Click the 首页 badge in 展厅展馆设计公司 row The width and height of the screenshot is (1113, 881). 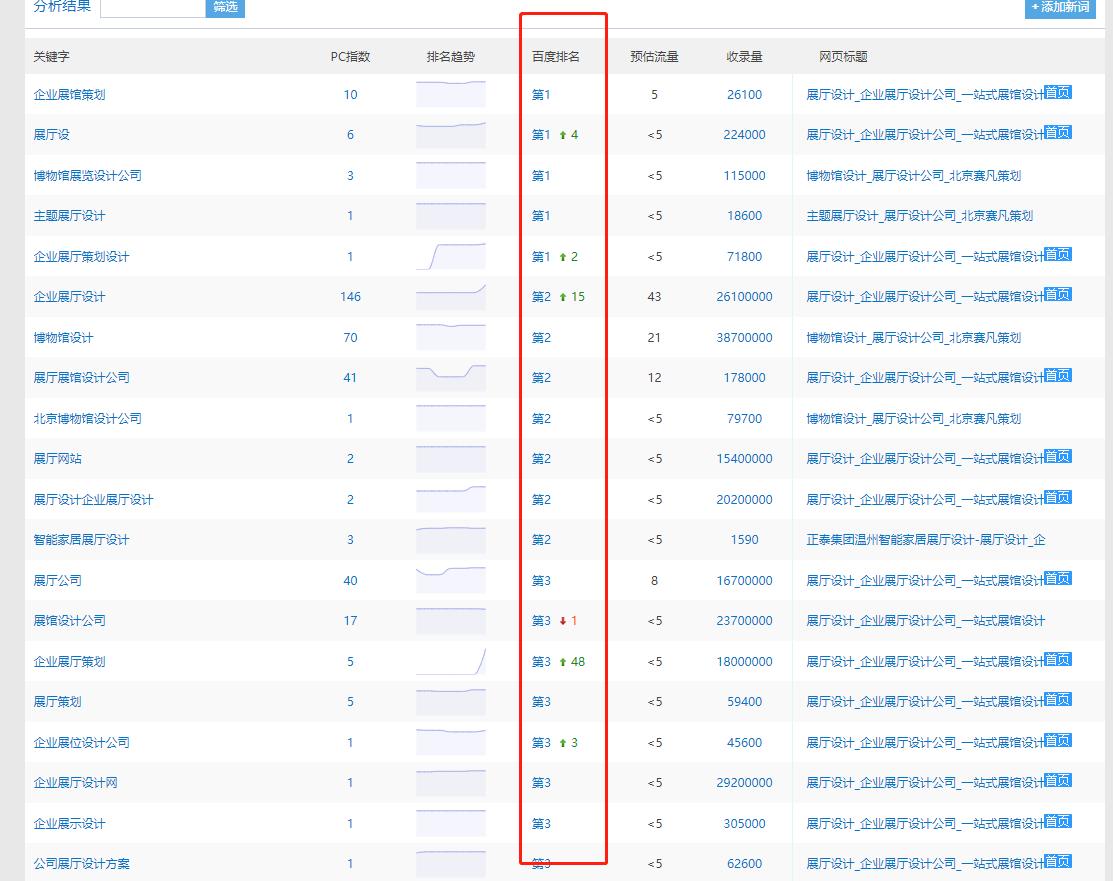click(1058, 376)
